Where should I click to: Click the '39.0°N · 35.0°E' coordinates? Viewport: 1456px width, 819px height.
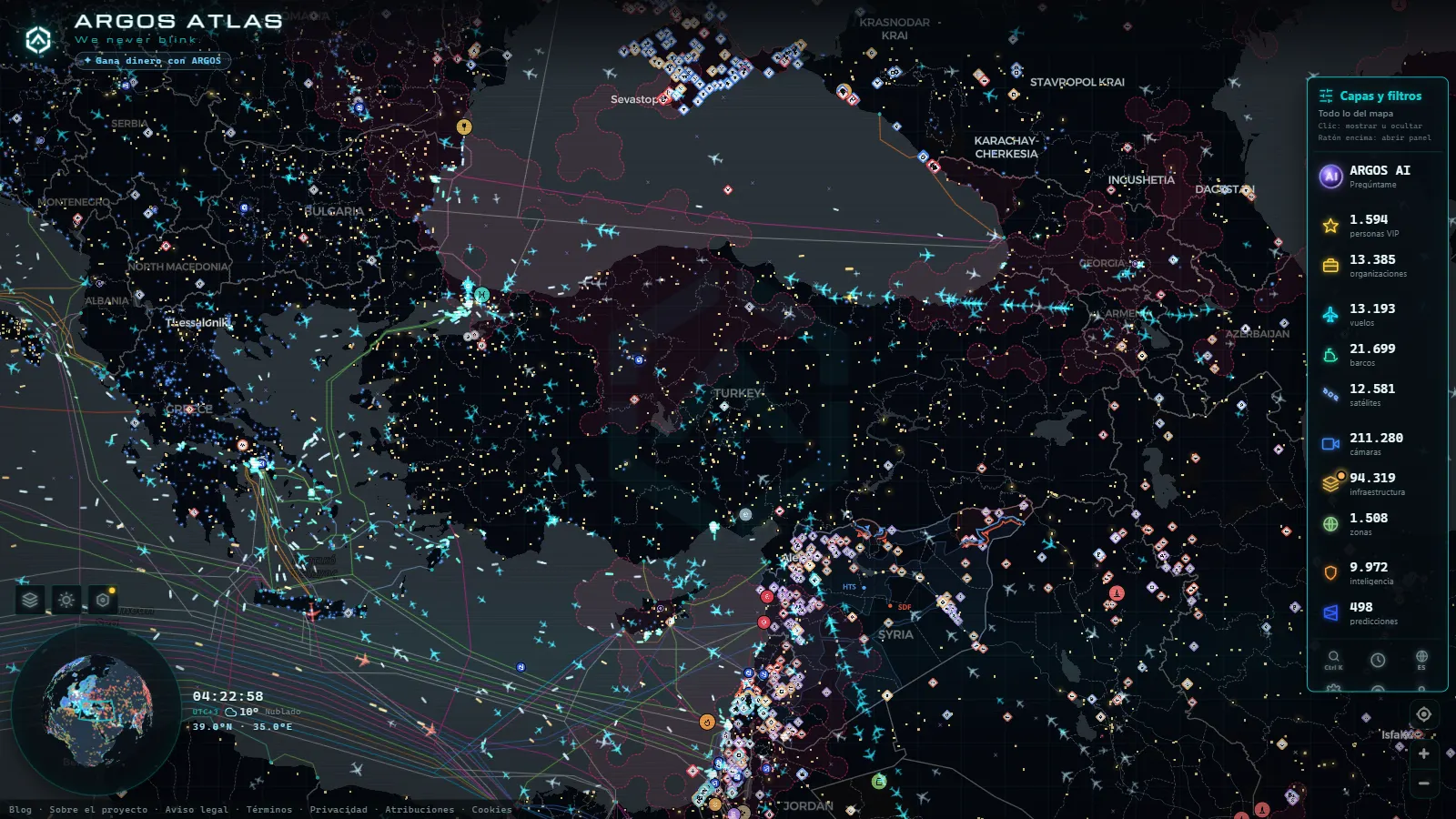[x=242, y=726]
